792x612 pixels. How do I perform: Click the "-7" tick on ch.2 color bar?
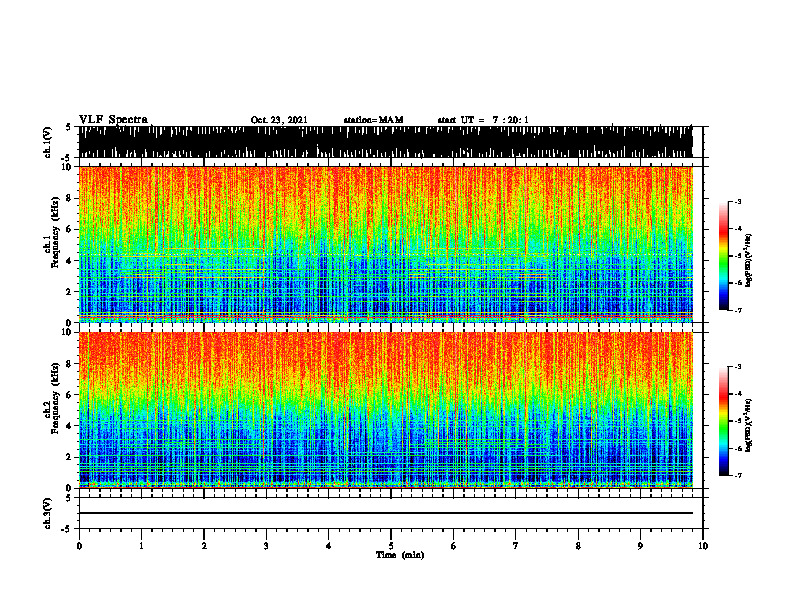point(738,476)
